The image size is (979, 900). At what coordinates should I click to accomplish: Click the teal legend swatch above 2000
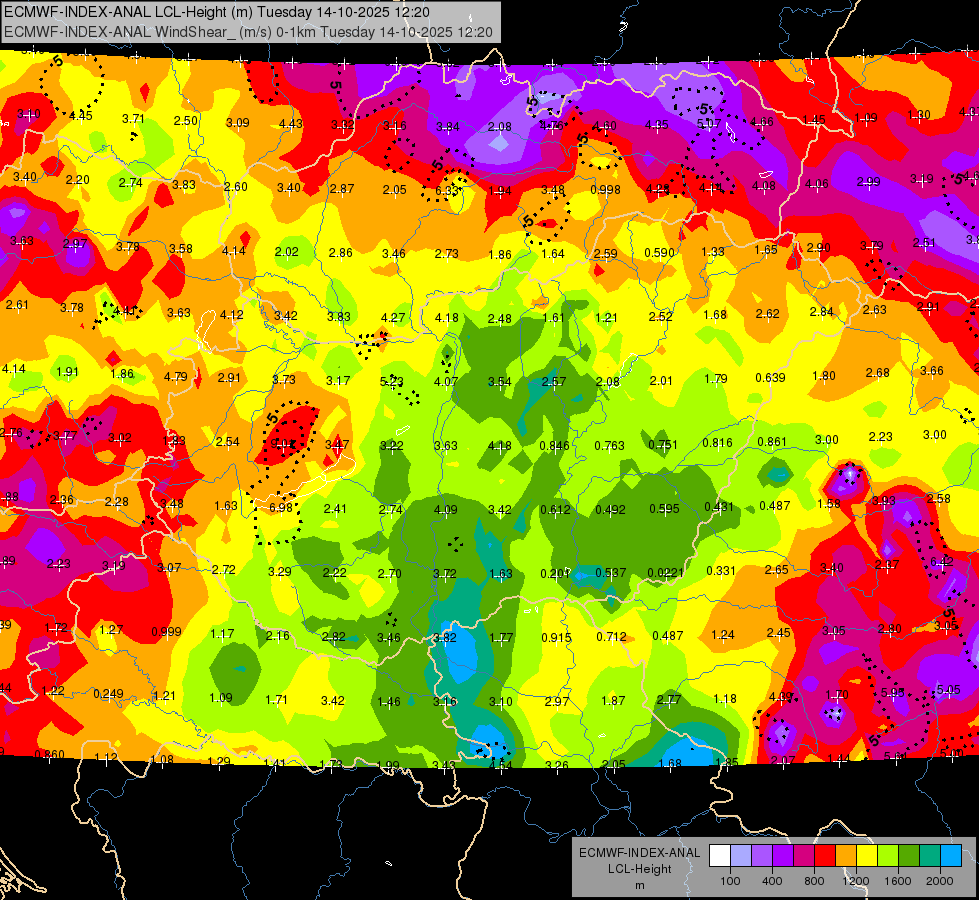pos(930,856)
